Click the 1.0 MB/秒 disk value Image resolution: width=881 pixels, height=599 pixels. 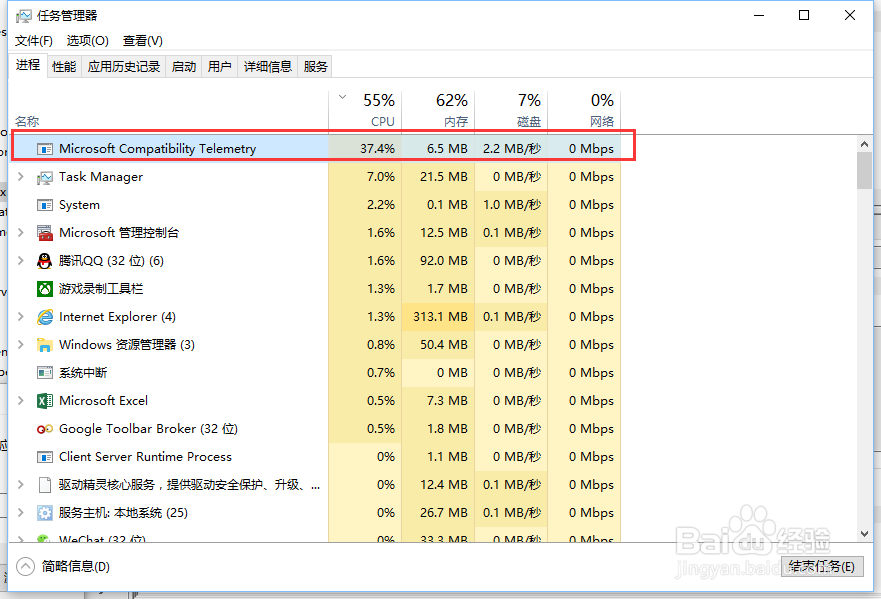[x=512, y=205]
